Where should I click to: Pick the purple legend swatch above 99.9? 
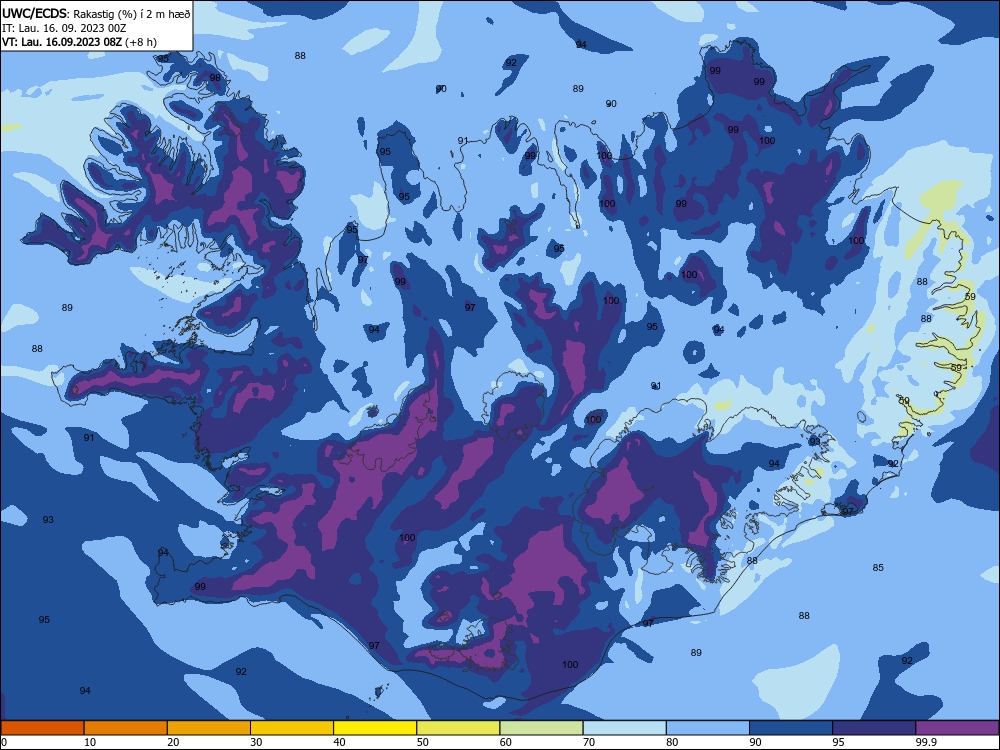[957, 728]
